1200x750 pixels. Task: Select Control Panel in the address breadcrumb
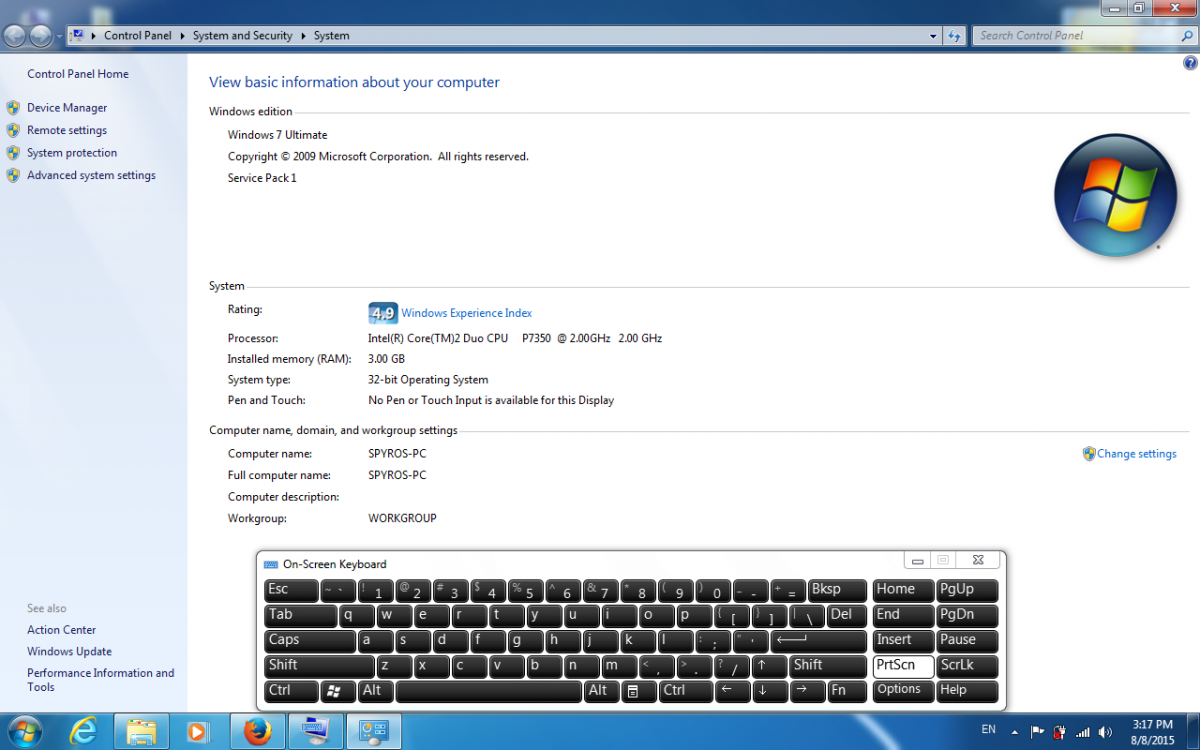pos(138,36)
